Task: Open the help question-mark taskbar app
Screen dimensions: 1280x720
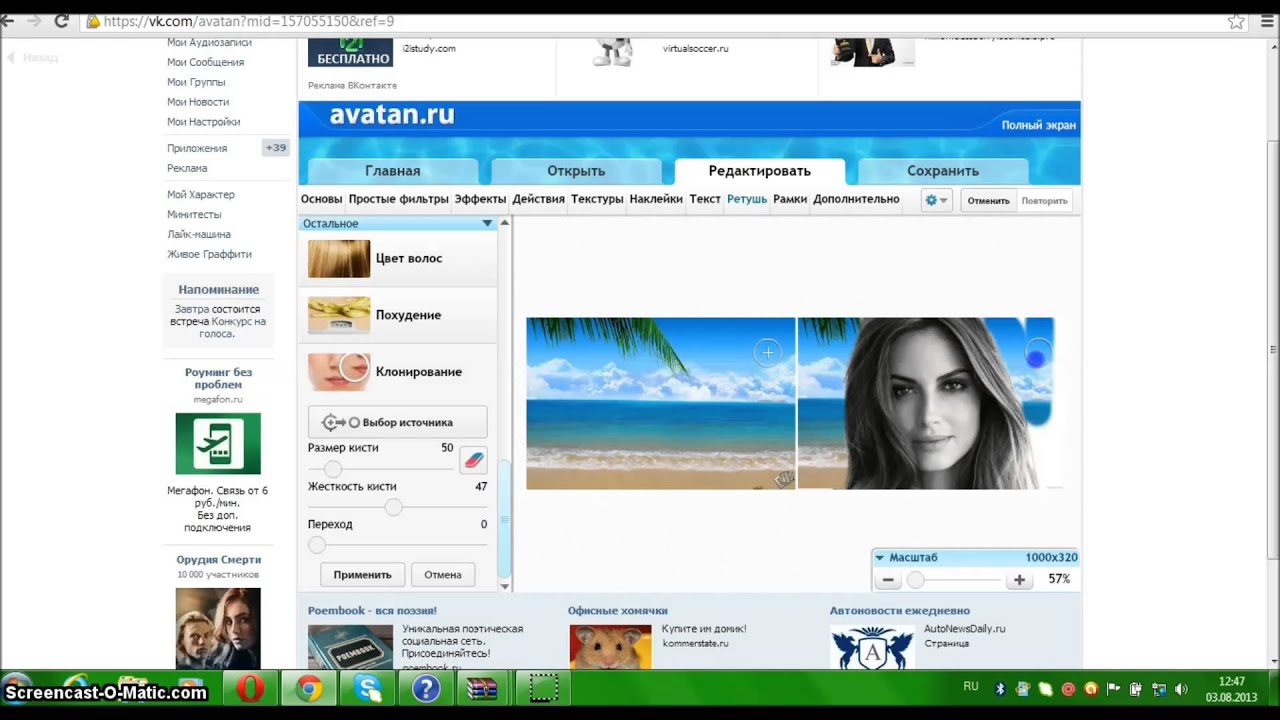Action: pyautogui.click(x=426, y=689)
